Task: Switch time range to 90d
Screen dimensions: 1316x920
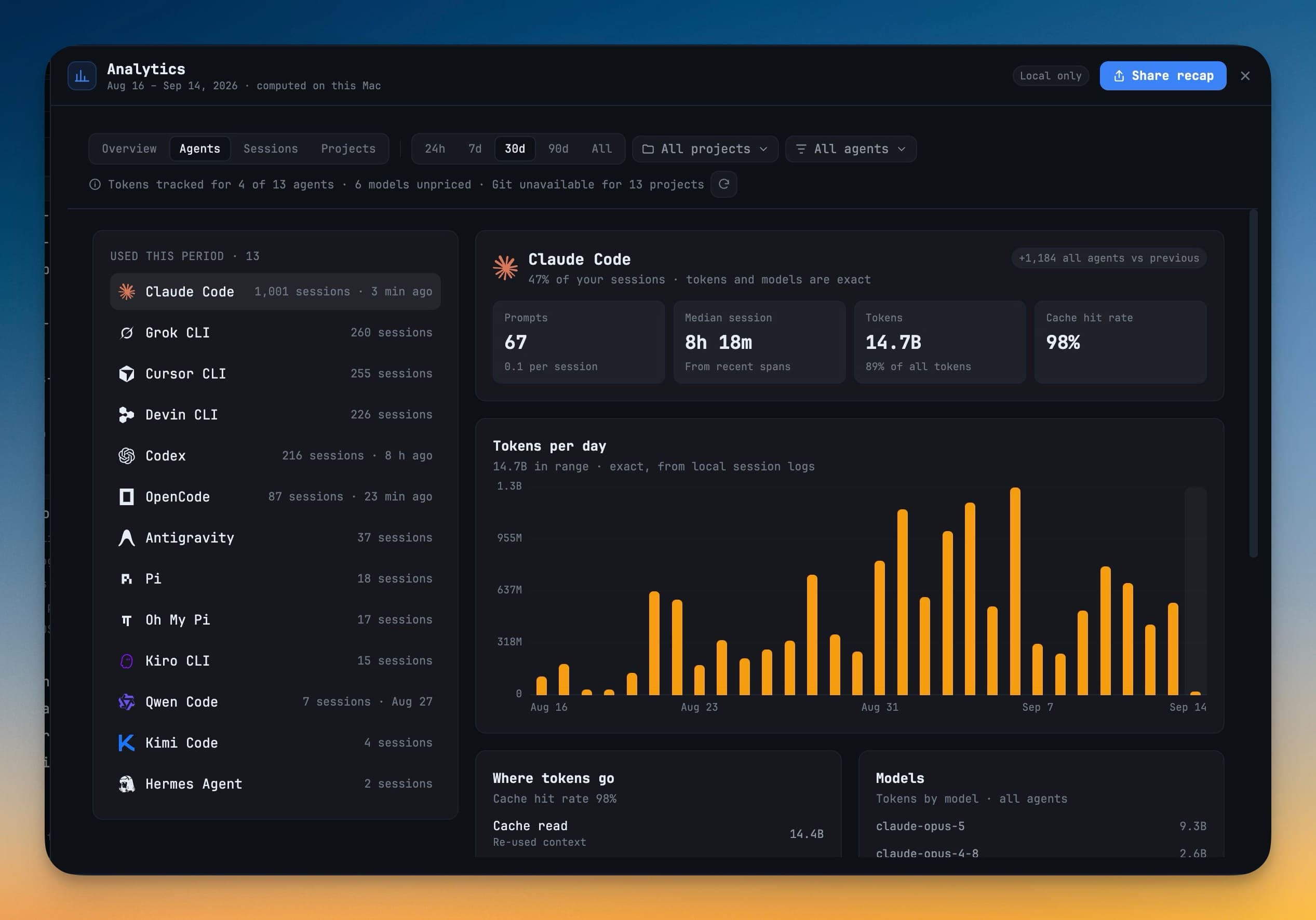Action: (x=558, y=149)
